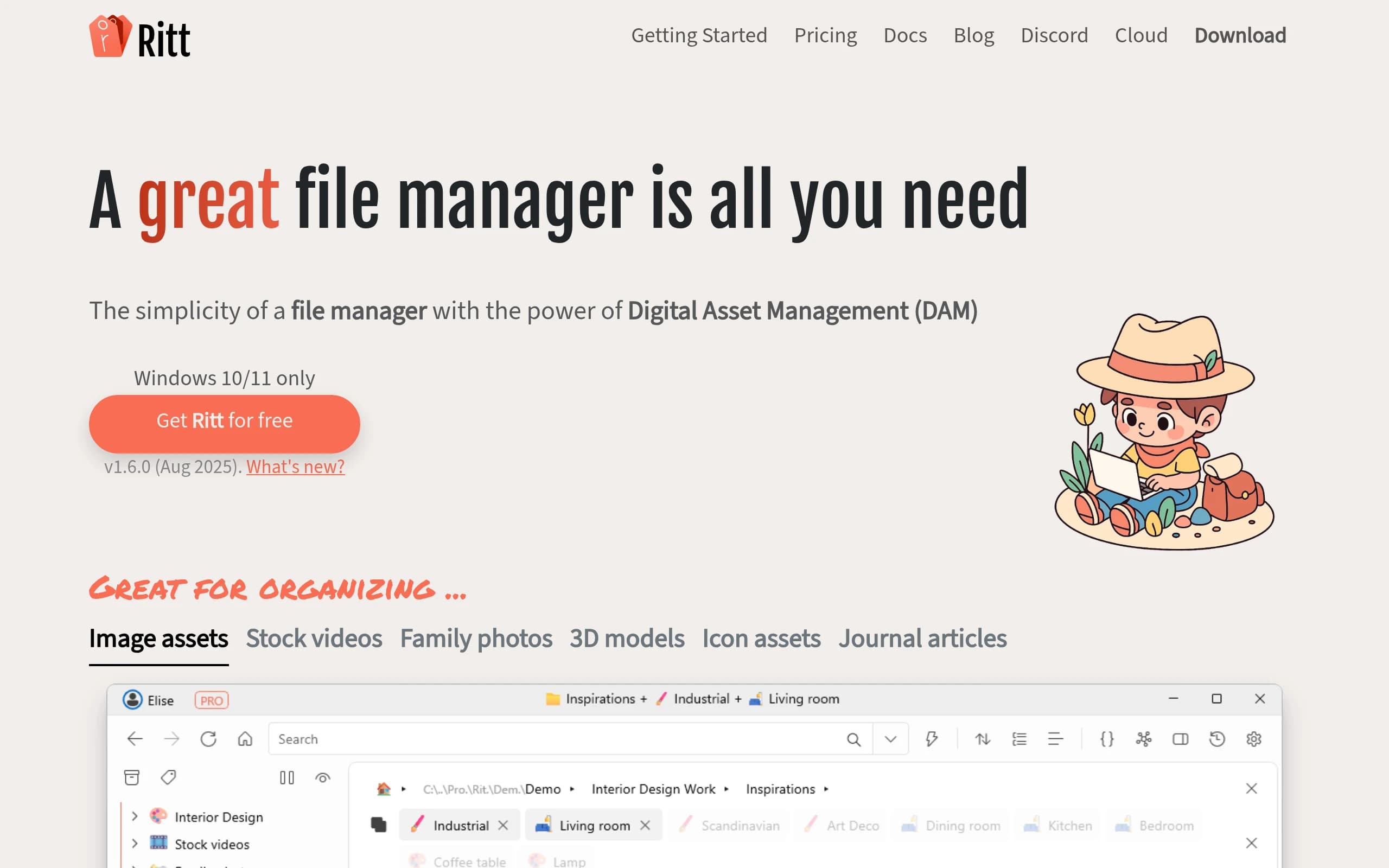Open the What's new? link
The height and width of the screenshot is (868, 1389).
pos(296,467)
